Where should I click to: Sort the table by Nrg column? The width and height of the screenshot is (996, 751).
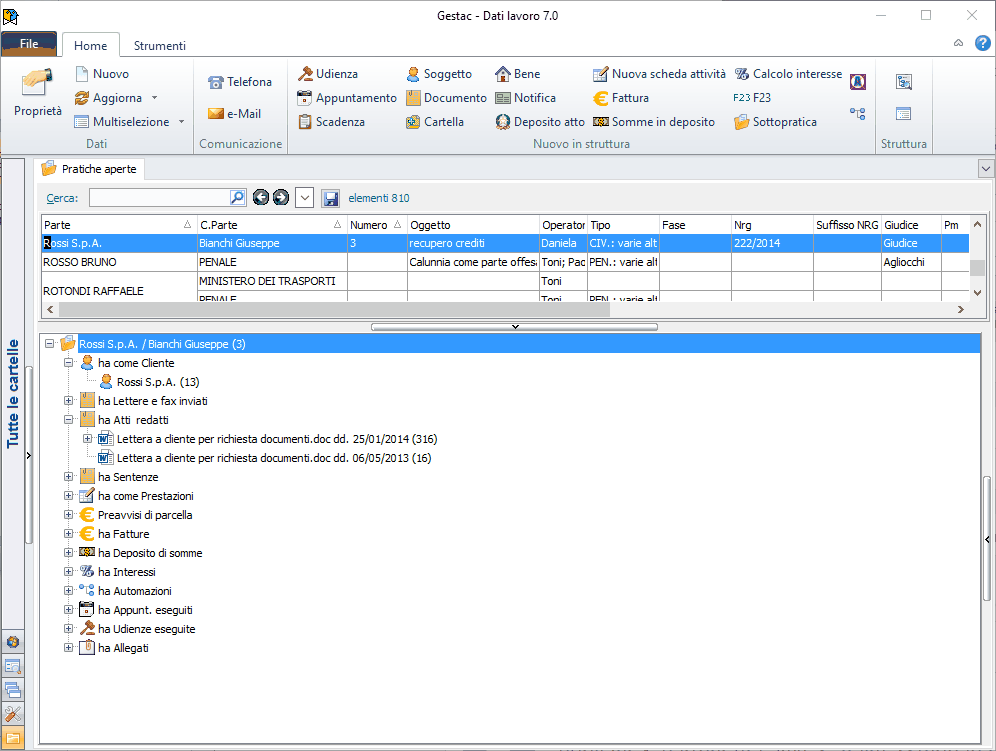(x=772, y=225)
